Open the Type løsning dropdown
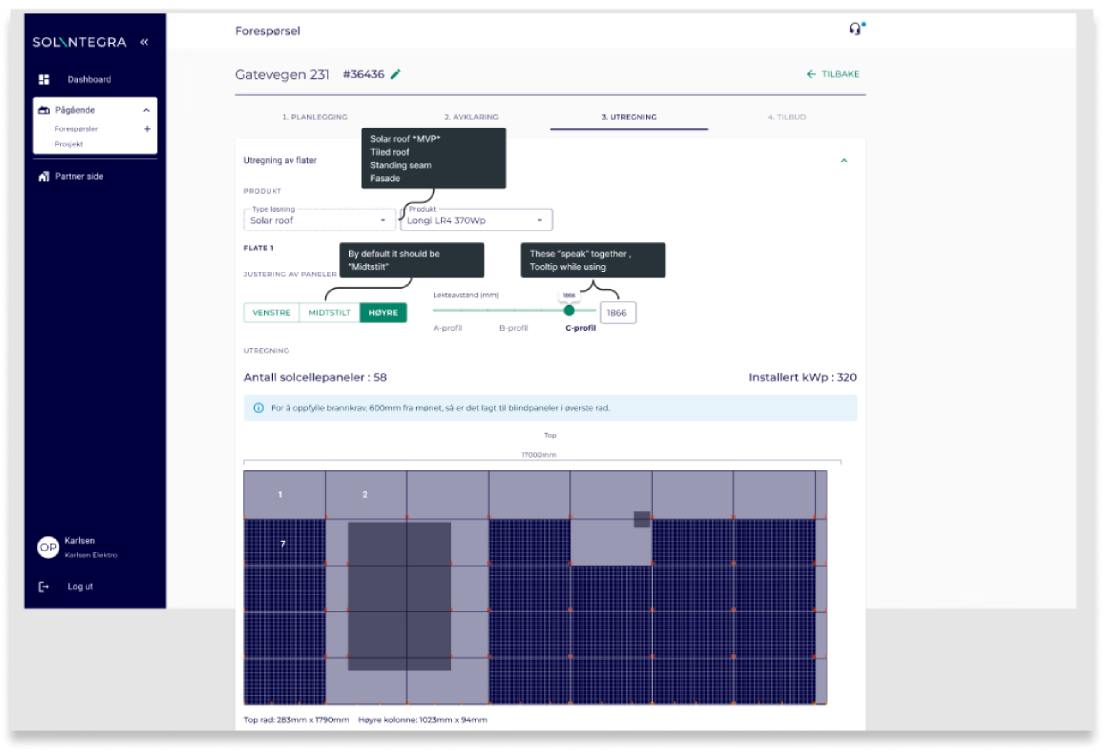The width and height of the screenshot is (1104, 756). [319, 220]
